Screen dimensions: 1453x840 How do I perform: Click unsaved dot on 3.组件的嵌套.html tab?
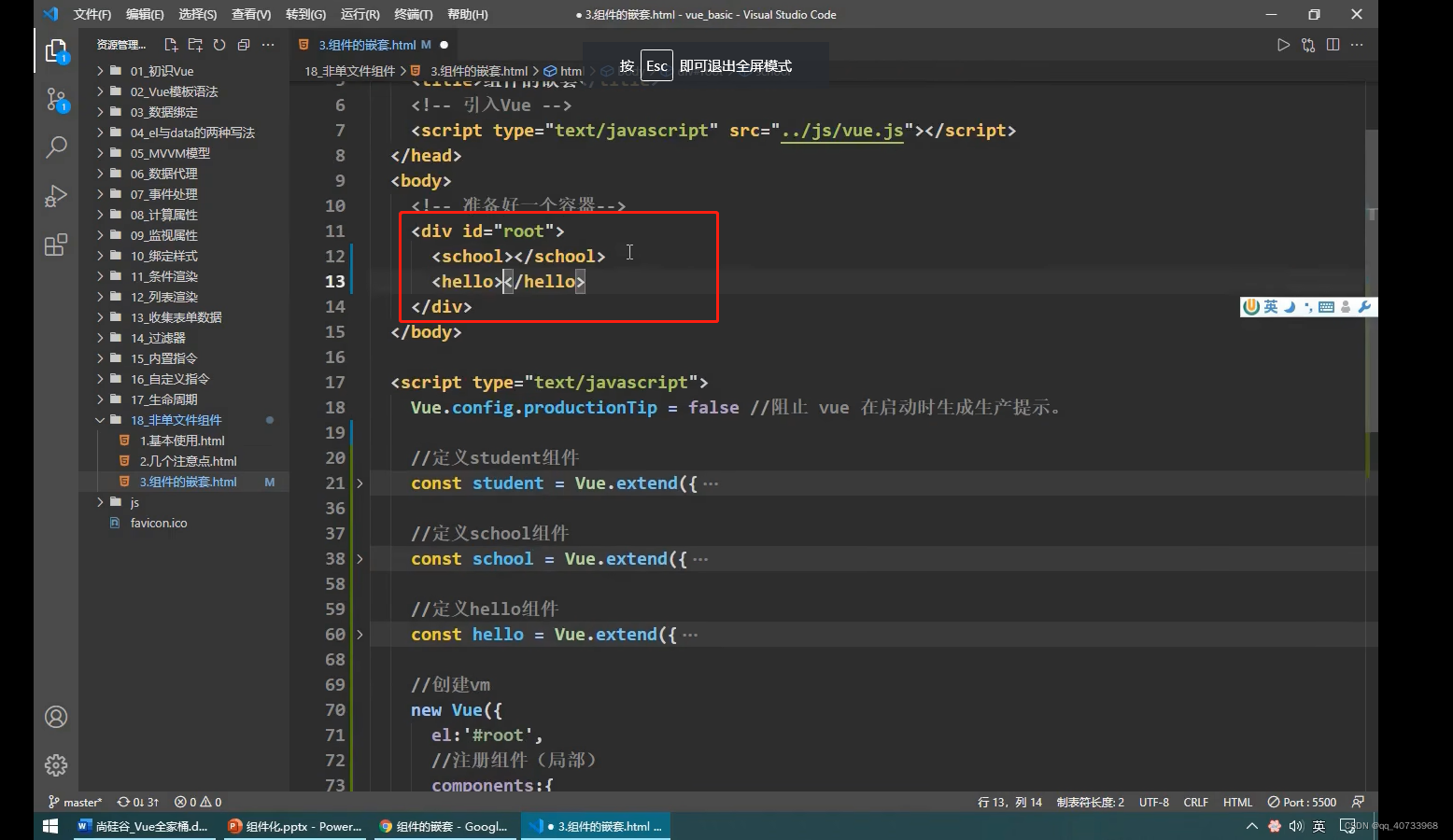(x=444, y=45)
